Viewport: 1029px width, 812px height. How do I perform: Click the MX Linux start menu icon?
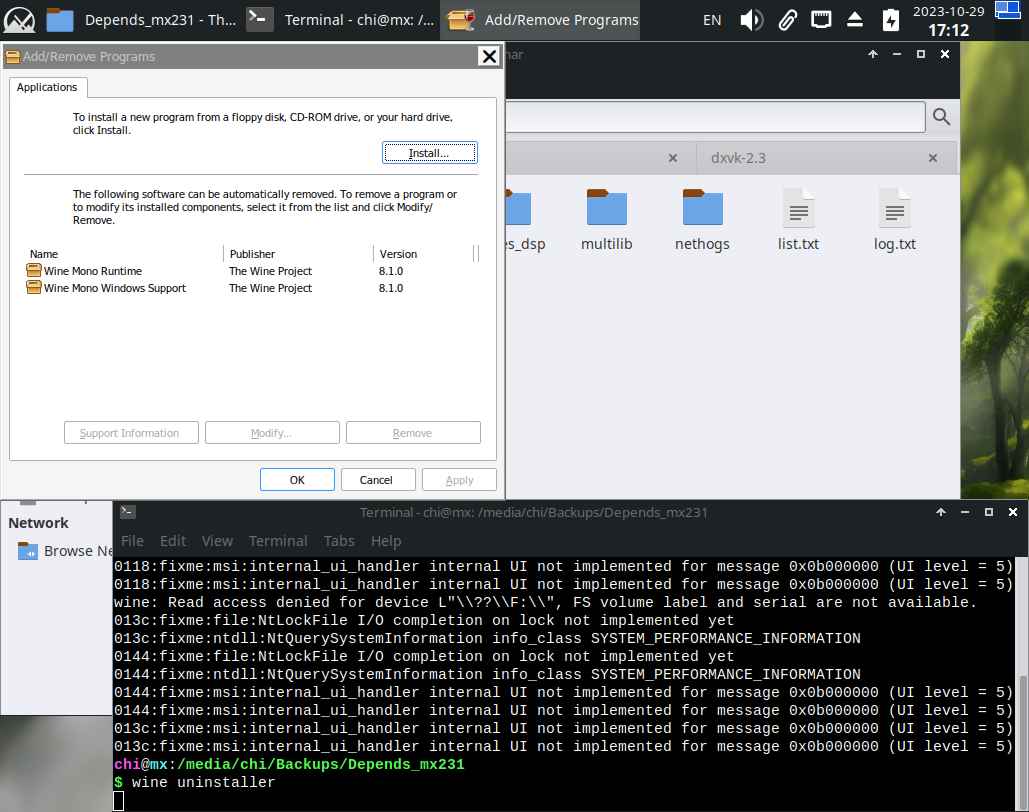pos(19,20)
